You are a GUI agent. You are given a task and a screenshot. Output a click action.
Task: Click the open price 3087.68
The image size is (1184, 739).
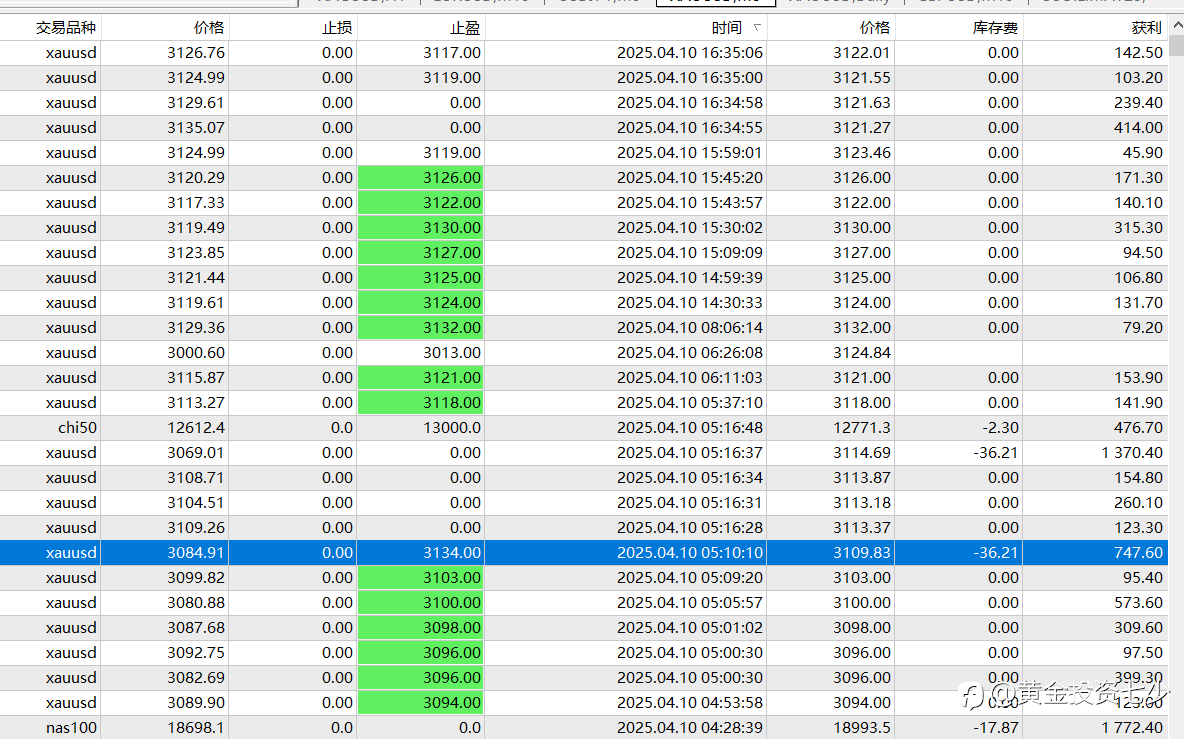coord(196,627)
